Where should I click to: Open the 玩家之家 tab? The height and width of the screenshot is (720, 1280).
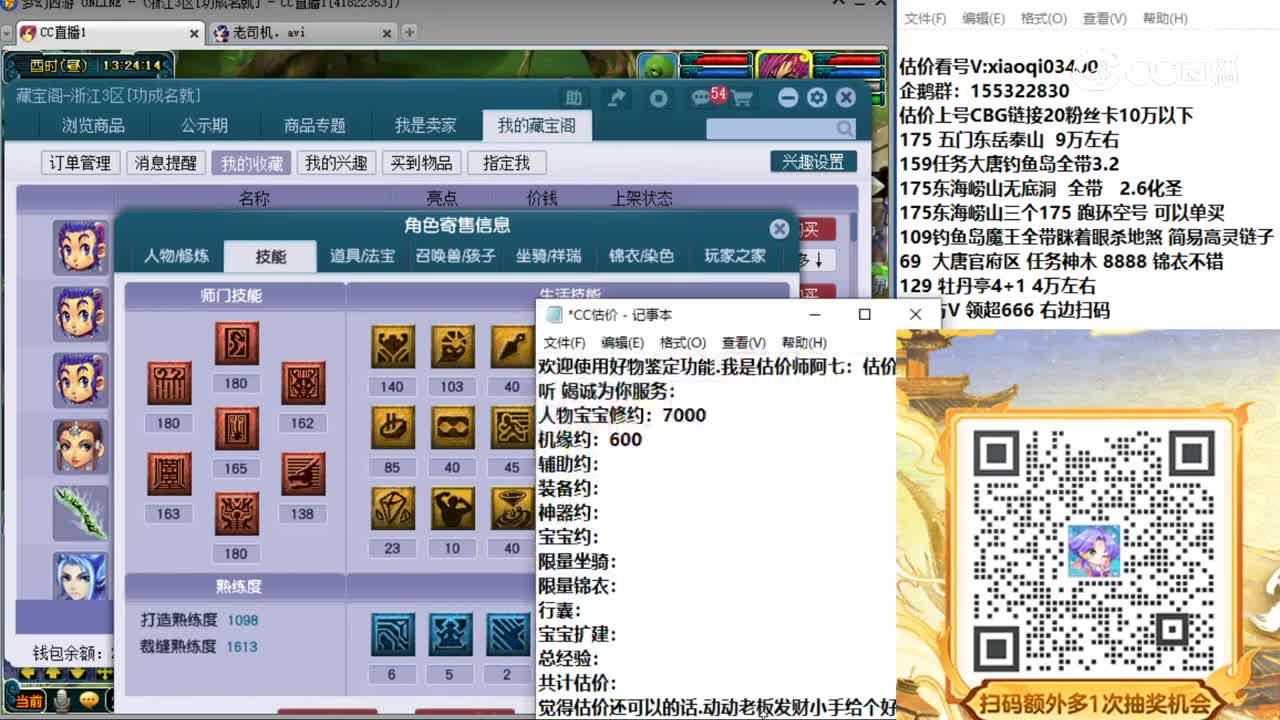click(734, 256)
